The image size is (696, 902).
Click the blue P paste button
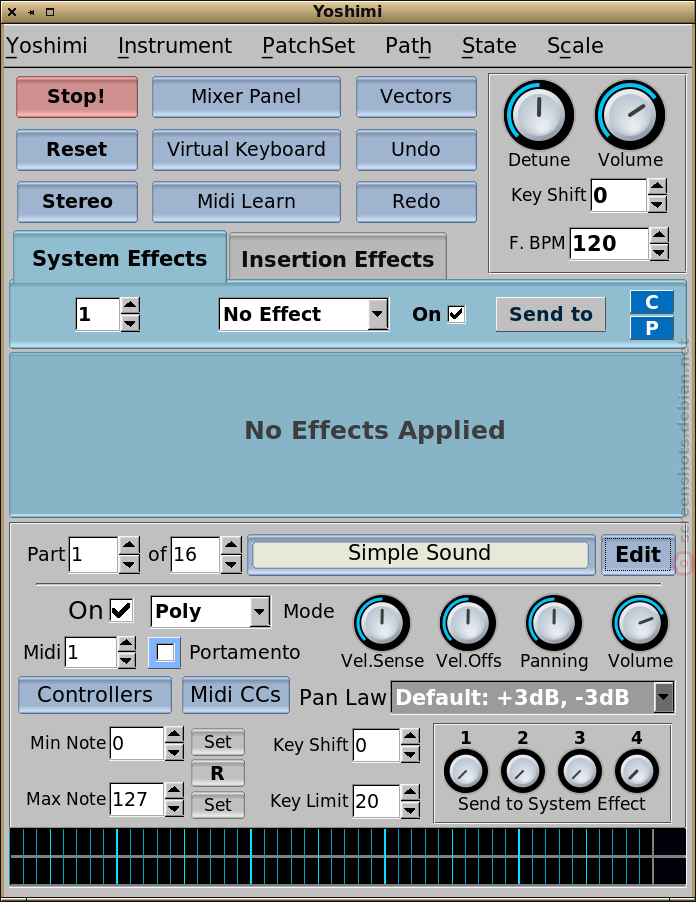(x=652, y=328)
